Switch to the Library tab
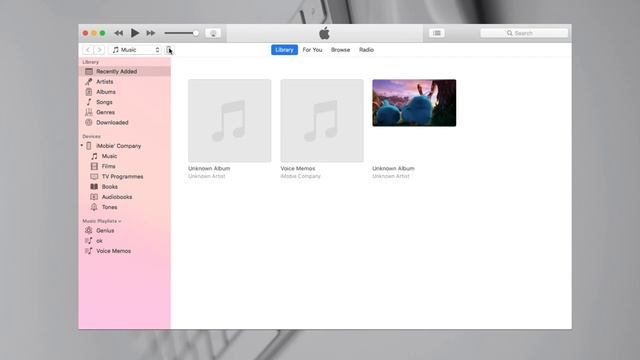Viewport: 640px width, 360px height. pos(284,50)
